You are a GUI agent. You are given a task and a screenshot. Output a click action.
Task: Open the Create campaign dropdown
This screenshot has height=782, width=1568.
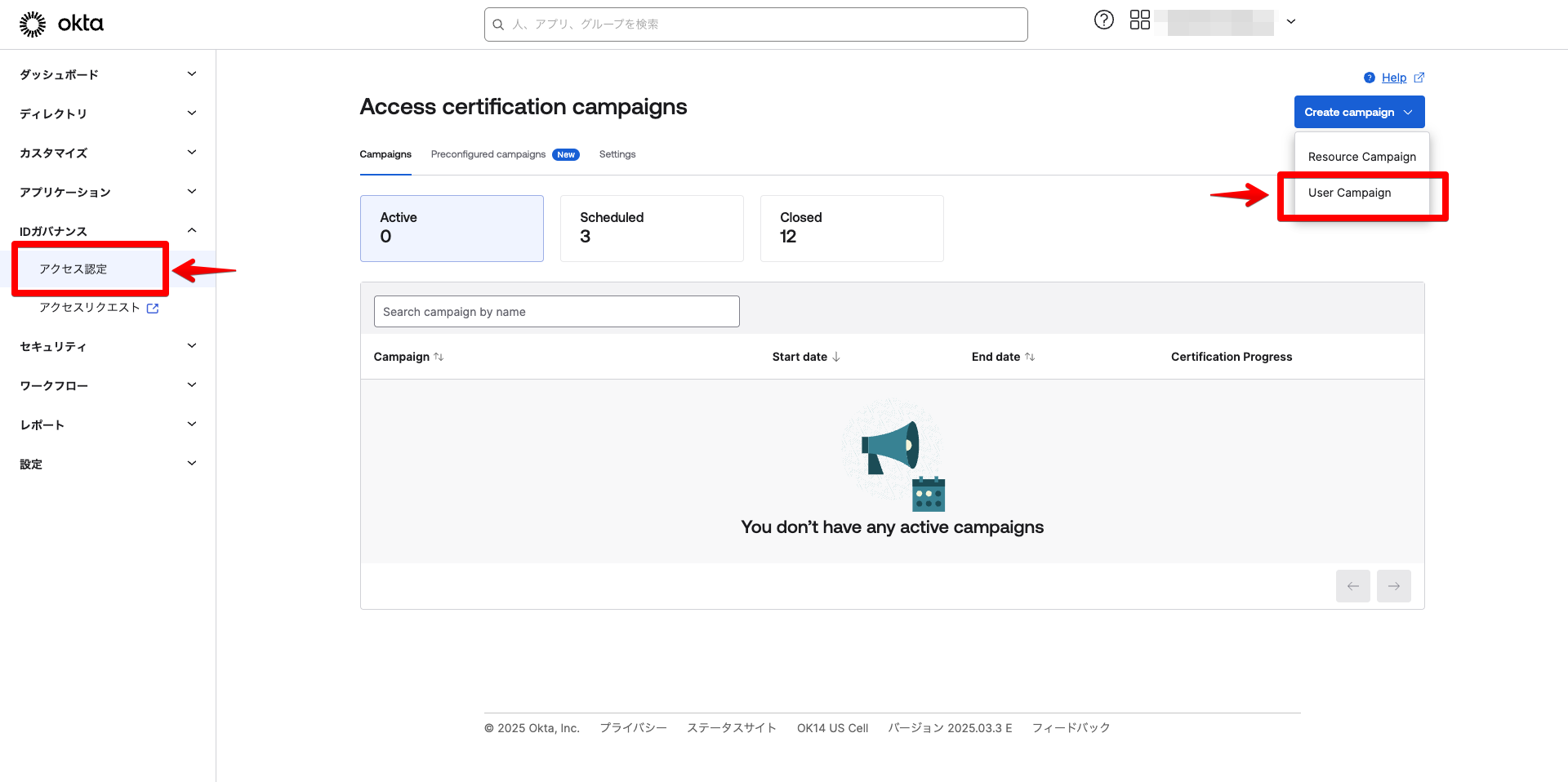click(x=1358, y=112)
